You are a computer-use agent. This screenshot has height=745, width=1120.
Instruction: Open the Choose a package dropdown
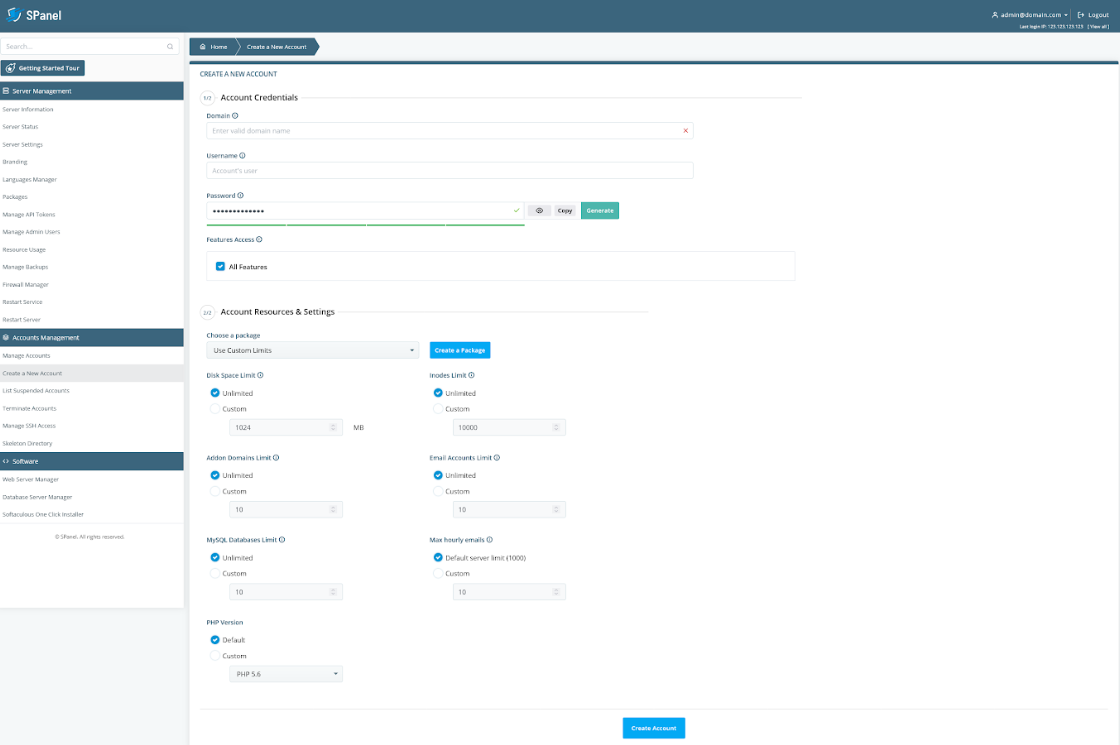tap(312, 350)
